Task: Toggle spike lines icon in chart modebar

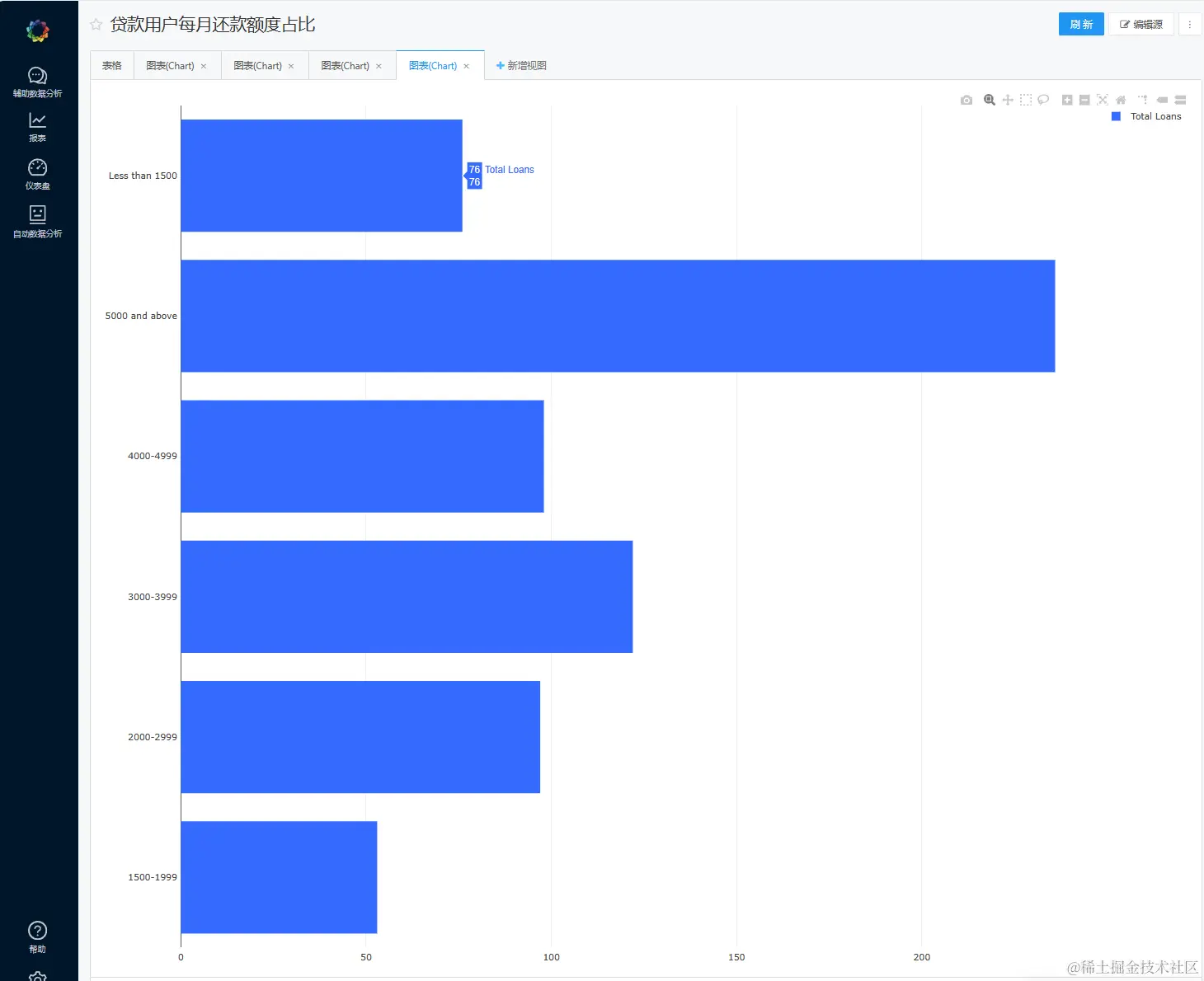Action: [1143, 100]
